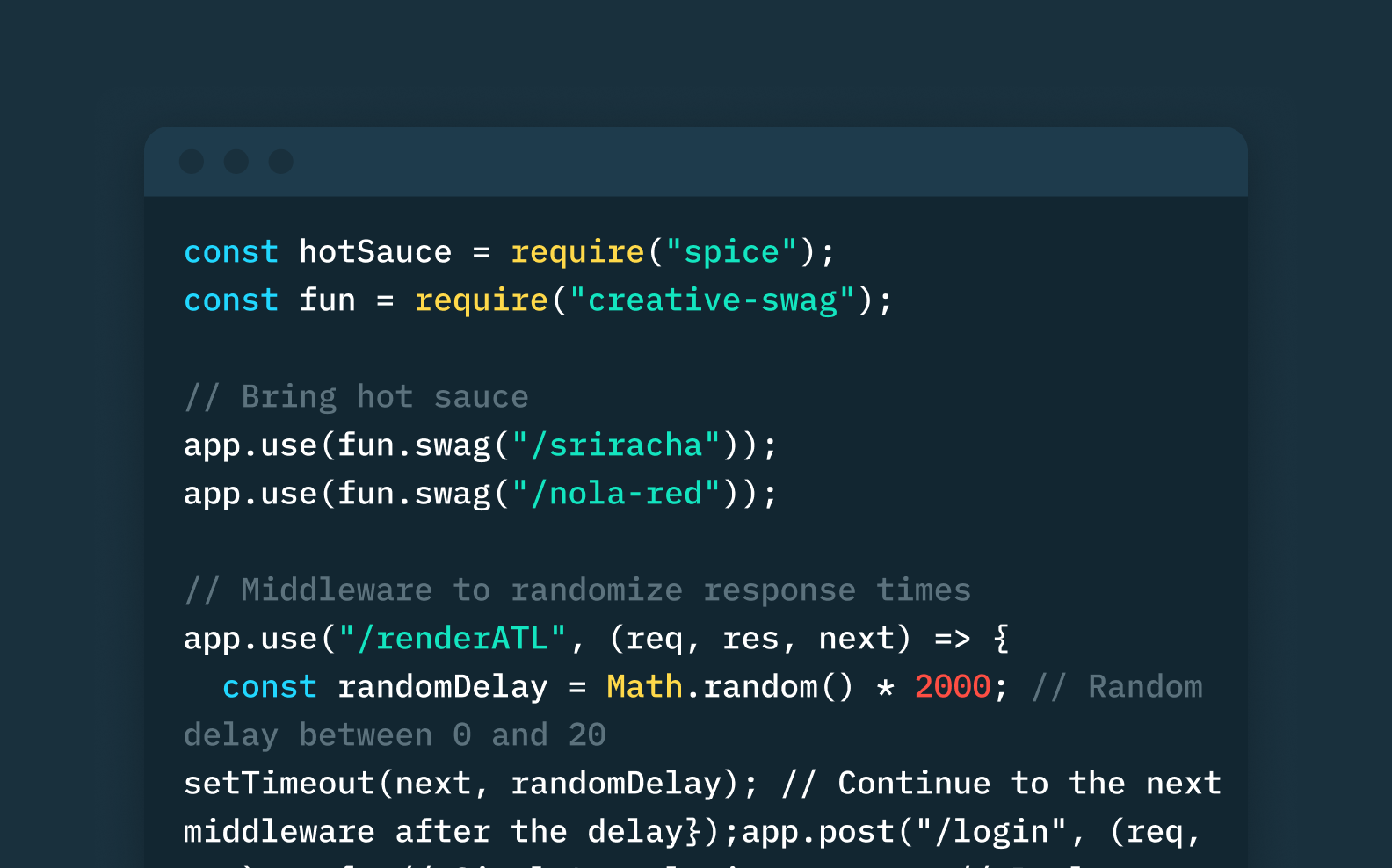Click comment "Middleware to randomize response times"
The image size is (1392, 868).
pos(606,590)
